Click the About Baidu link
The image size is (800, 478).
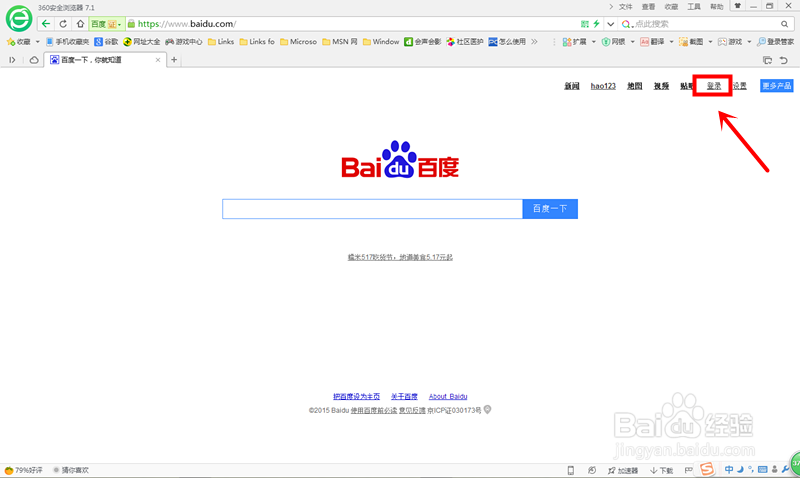[448, 396]
